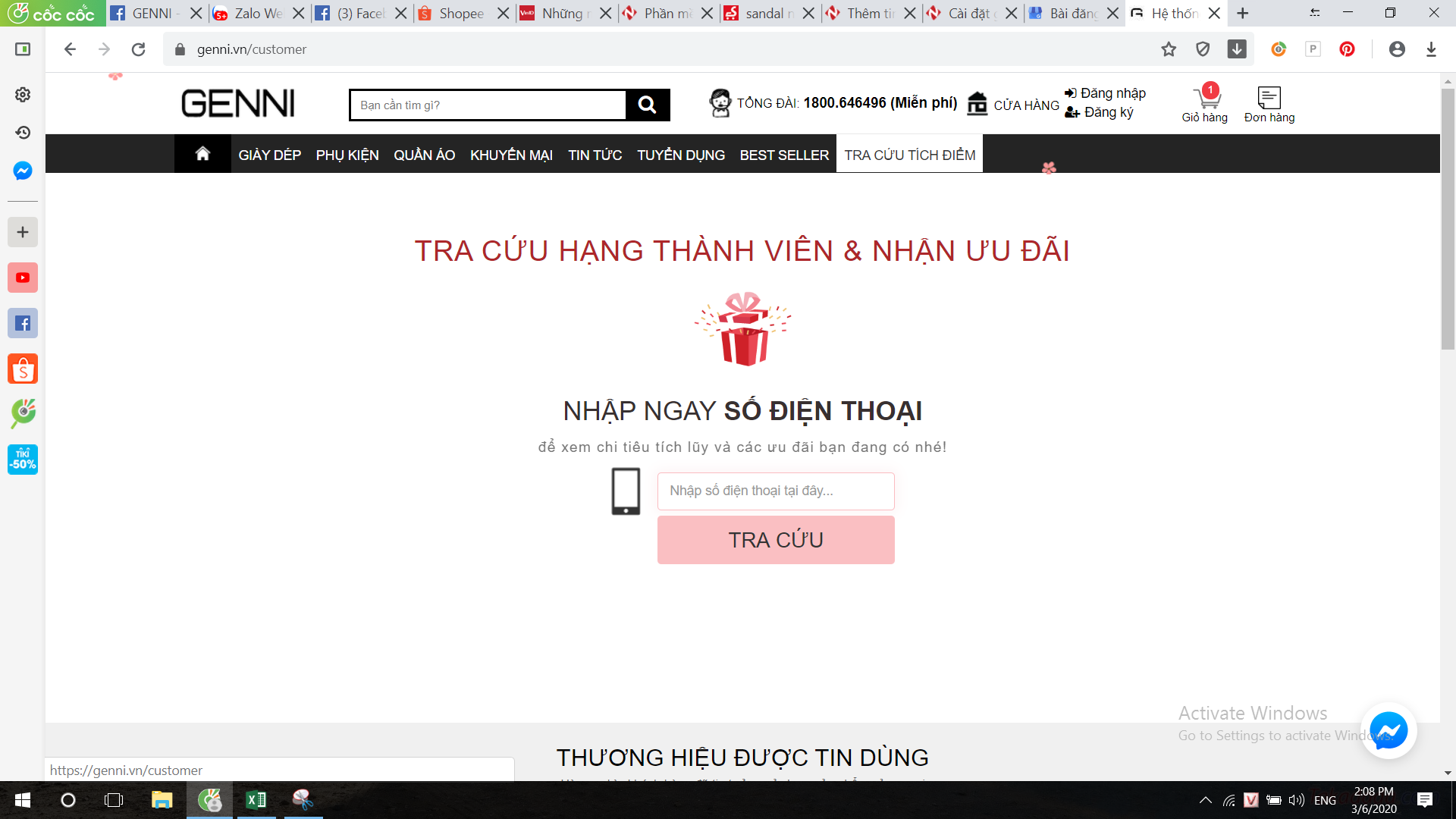Focus the phone number input field
This screenshot has width=1456, height=819.
click(776, 491)
